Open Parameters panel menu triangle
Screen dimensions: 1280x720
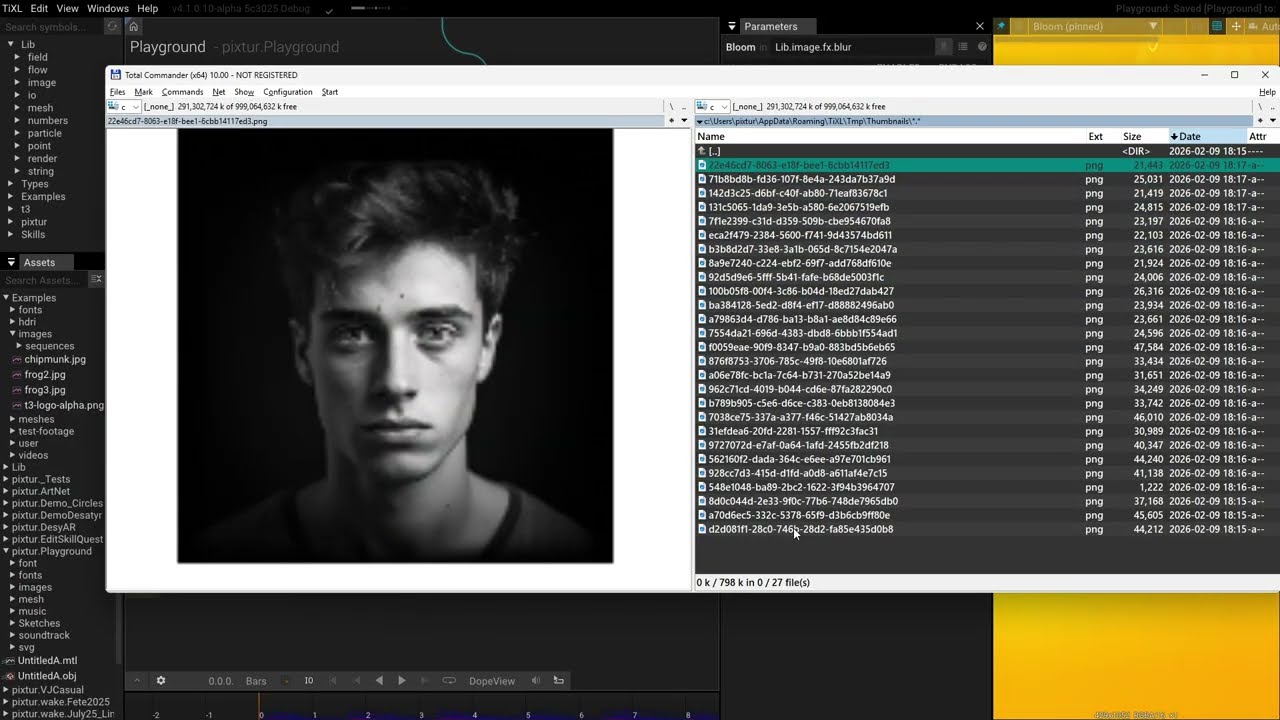[732, 26]
